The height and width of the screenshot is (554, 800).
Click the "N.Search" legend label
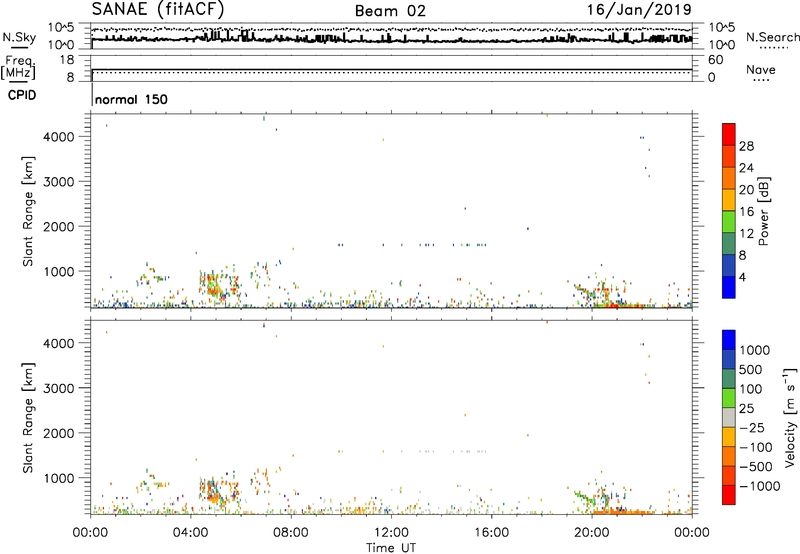(x=773, y=37)
